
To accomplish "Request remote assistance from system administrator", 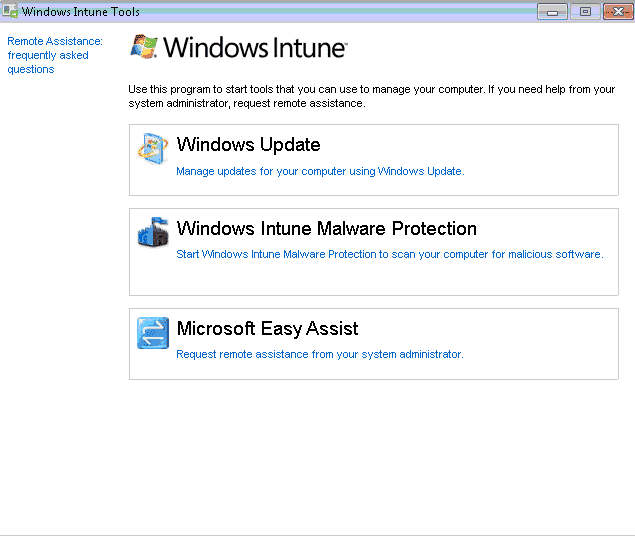I will tap(320, 354).
